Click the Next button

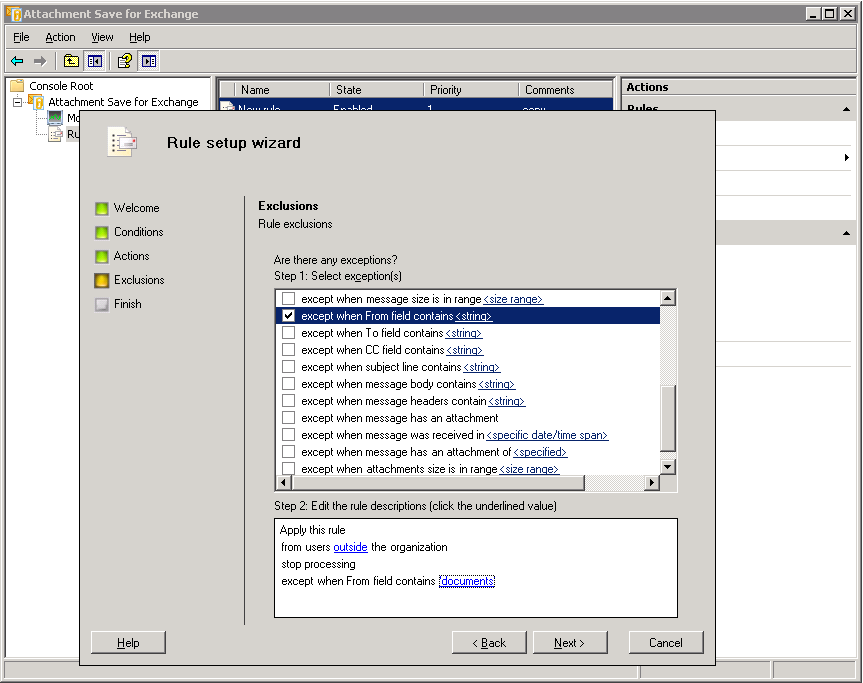[570, 642]
